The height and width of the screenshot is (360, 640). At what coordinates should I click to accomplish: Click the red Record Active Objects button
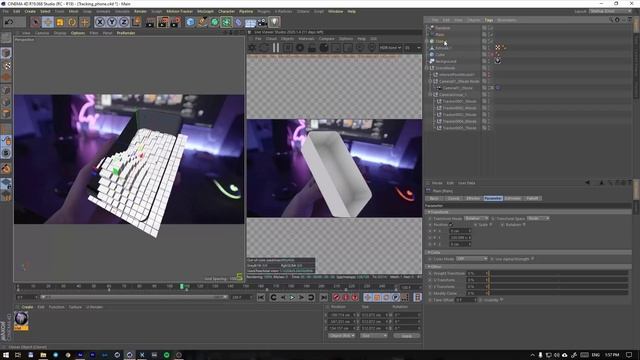click(337, 298)
